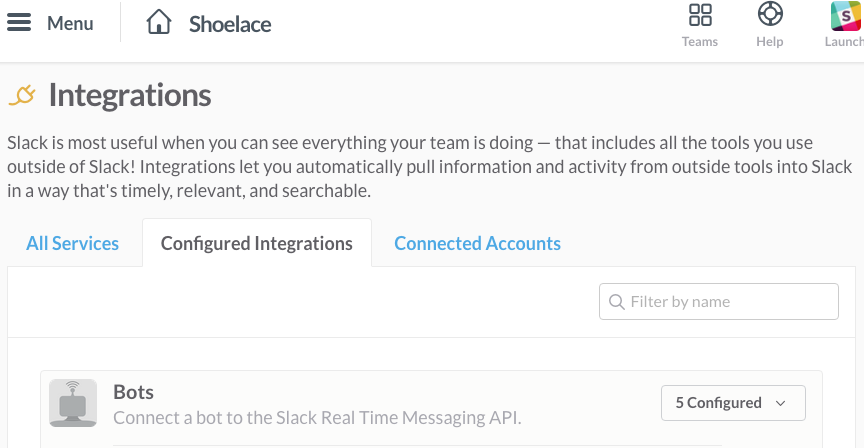The image size is (864, 448).
Task: Open the Connected Accounts tab
Action: (477, 243)
